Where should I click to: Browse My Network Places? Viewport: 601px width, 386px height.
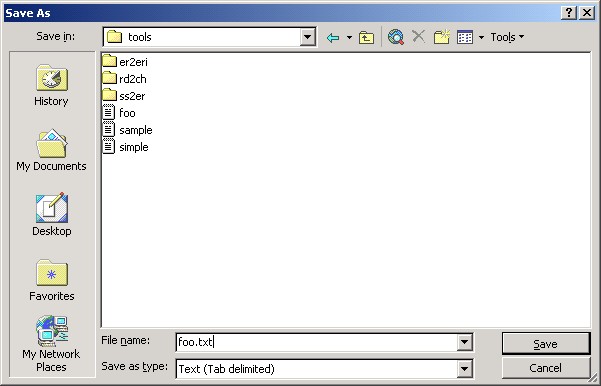(x=51, y=344)
